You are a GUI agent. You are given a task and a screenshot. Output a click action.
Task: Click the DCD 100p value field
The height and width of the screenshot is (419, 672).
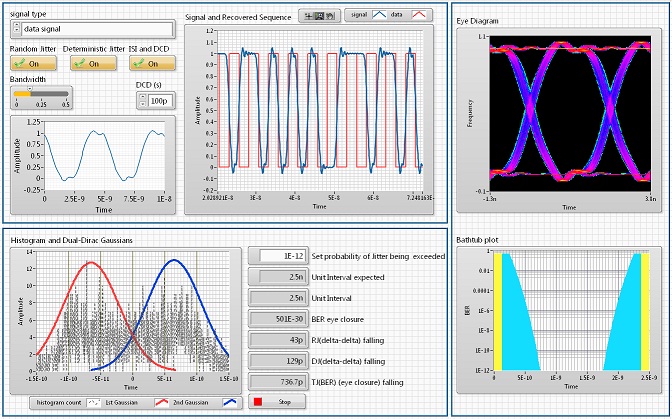point(161,100)
